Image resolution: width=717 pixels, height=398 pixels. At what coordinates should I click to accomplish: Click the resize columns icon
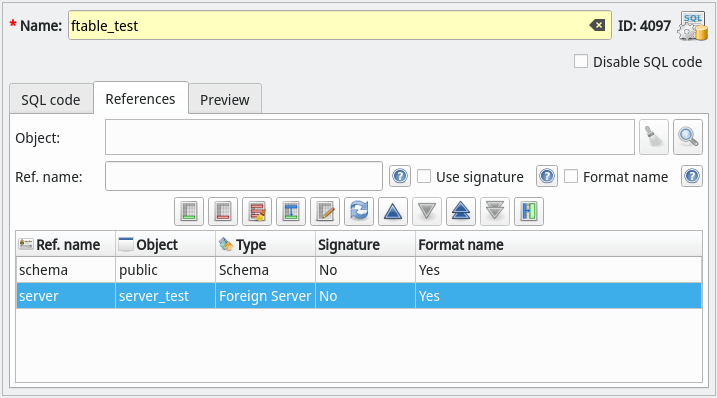coord(529,211)
